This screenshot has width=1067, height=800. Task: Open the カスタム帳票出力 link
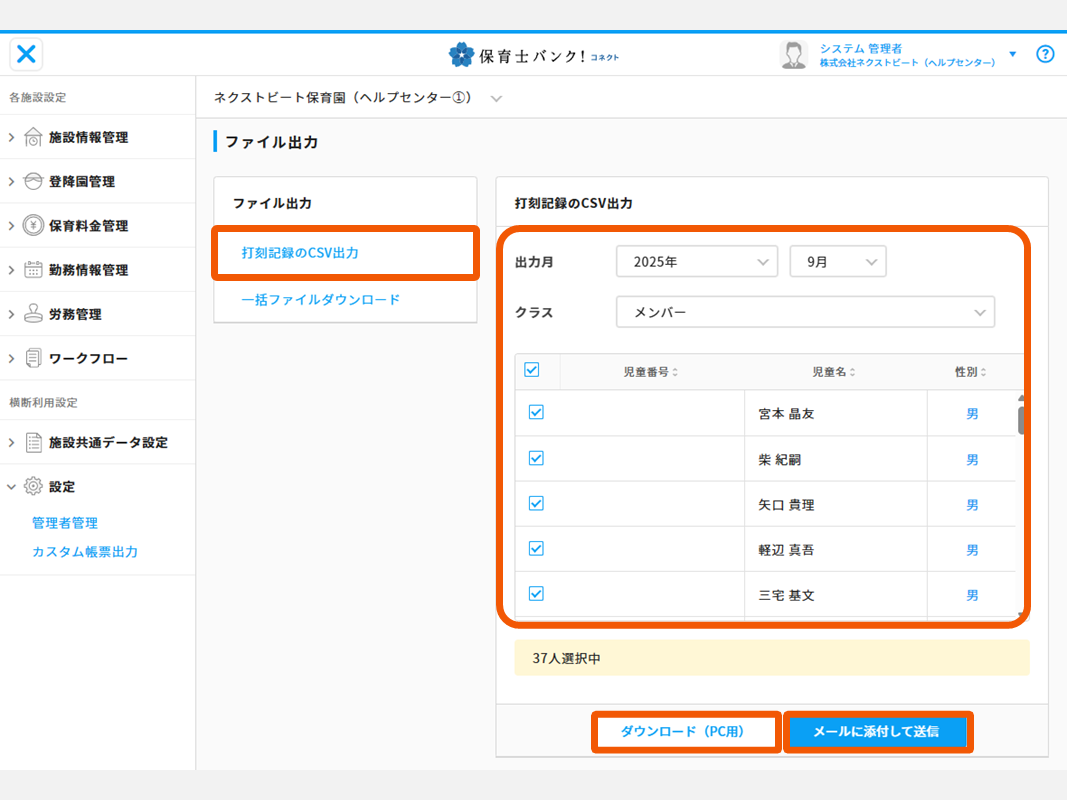[x=85, y=552]
